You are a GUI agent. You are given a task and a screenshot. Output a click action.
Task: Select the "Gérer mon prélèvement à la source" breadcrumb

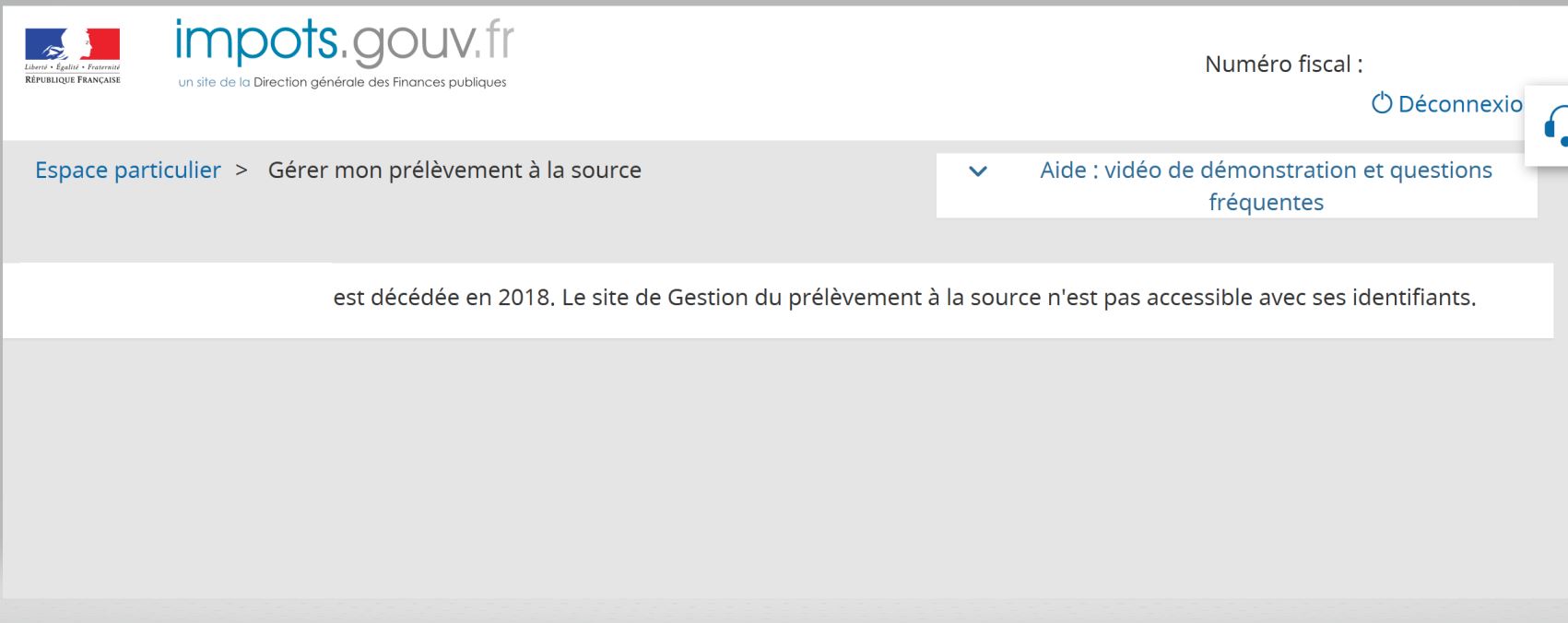454,170
